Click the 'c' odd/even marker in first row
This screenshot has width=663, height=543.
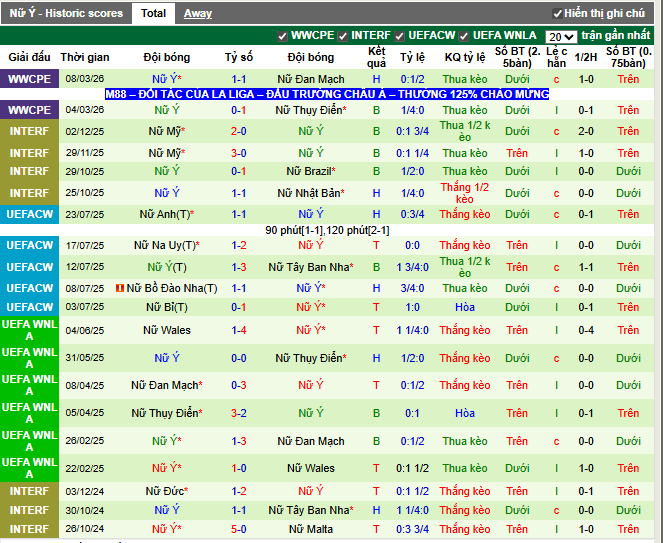(x=556, y=79)
